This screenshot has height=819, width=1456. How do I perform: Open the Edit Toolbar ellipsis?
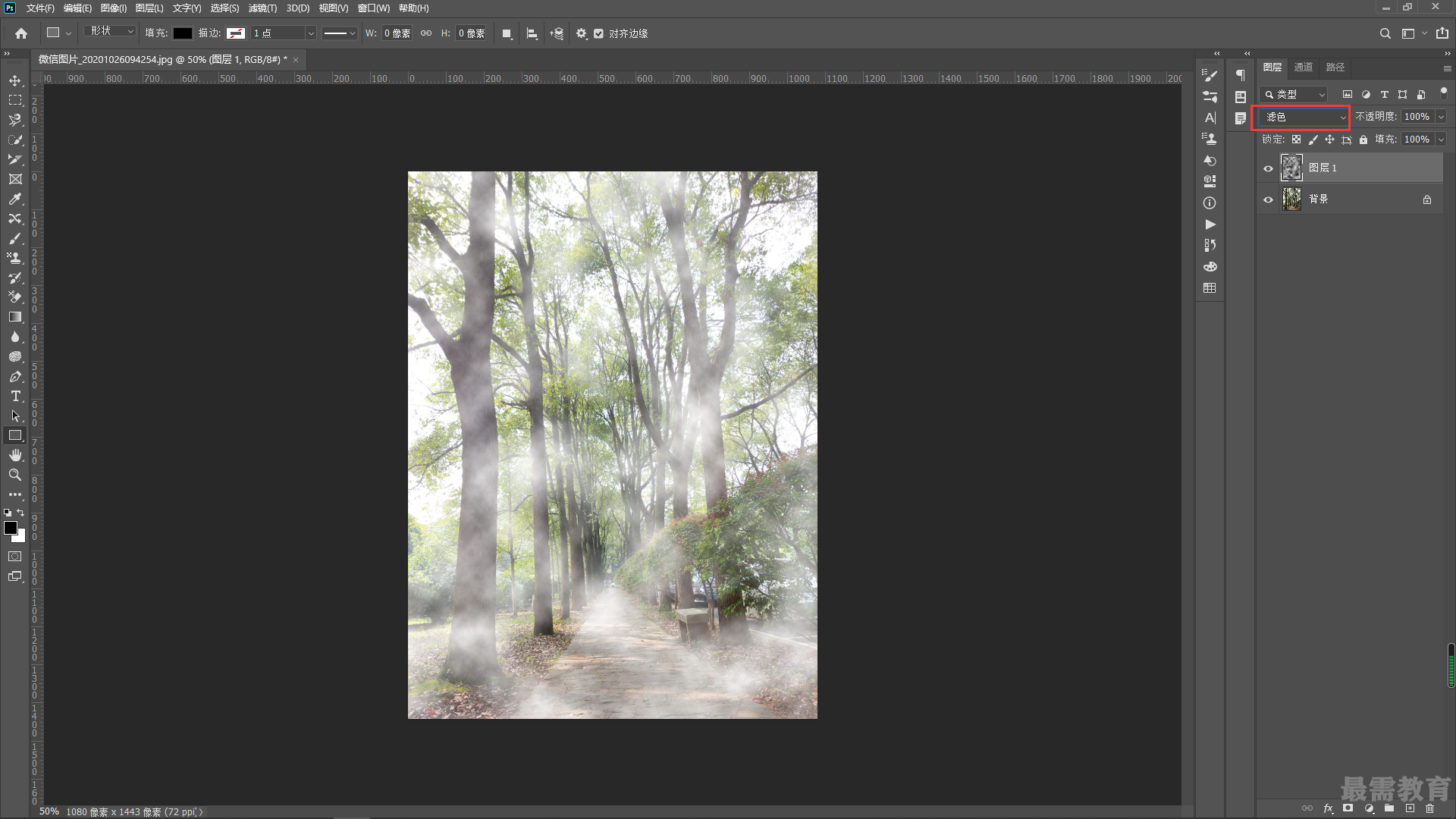pyautogui.click(x=15, y=494)
